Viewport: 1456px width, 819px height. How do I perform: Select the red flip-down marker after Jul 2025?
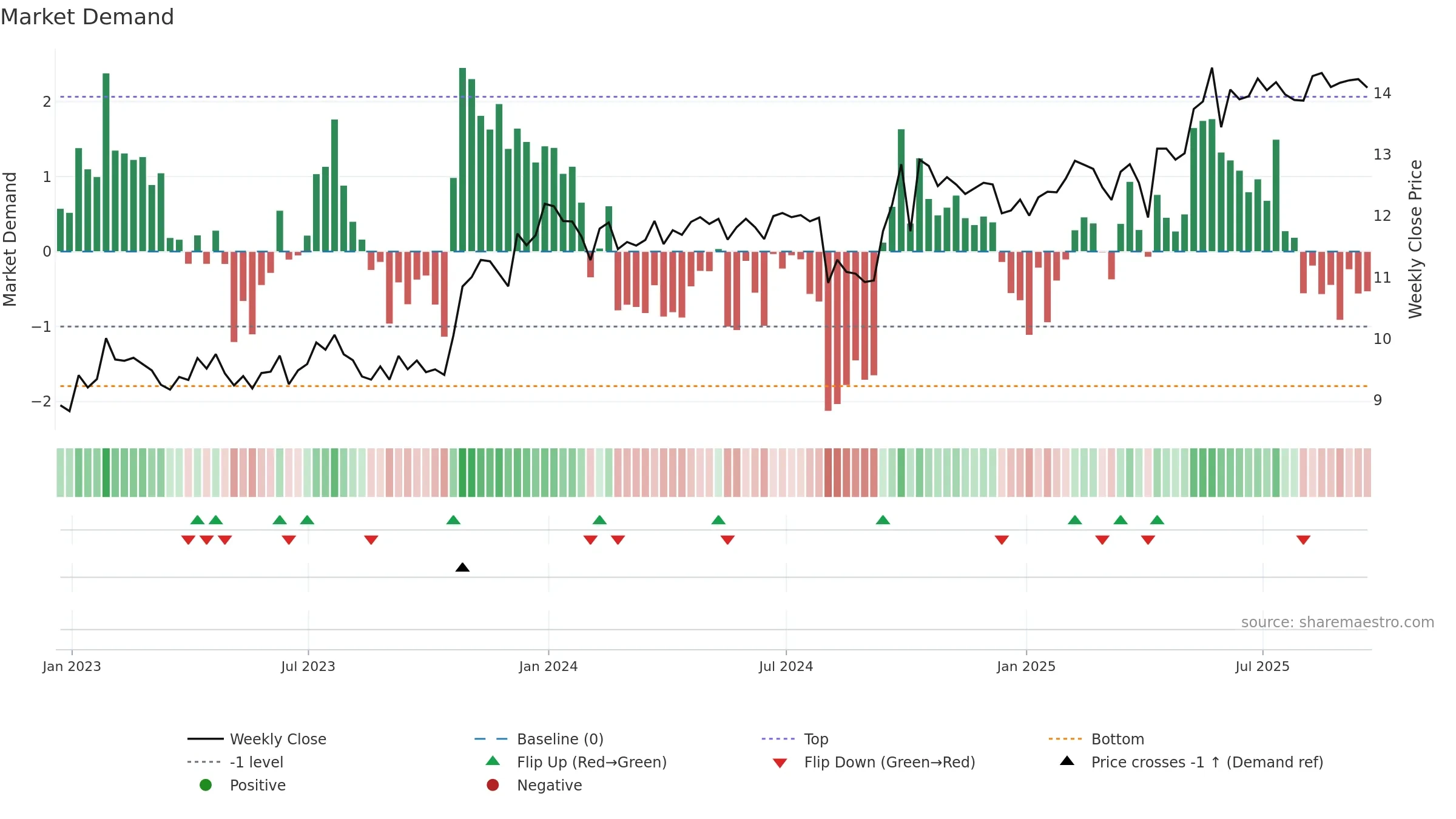coord(1303,540)
